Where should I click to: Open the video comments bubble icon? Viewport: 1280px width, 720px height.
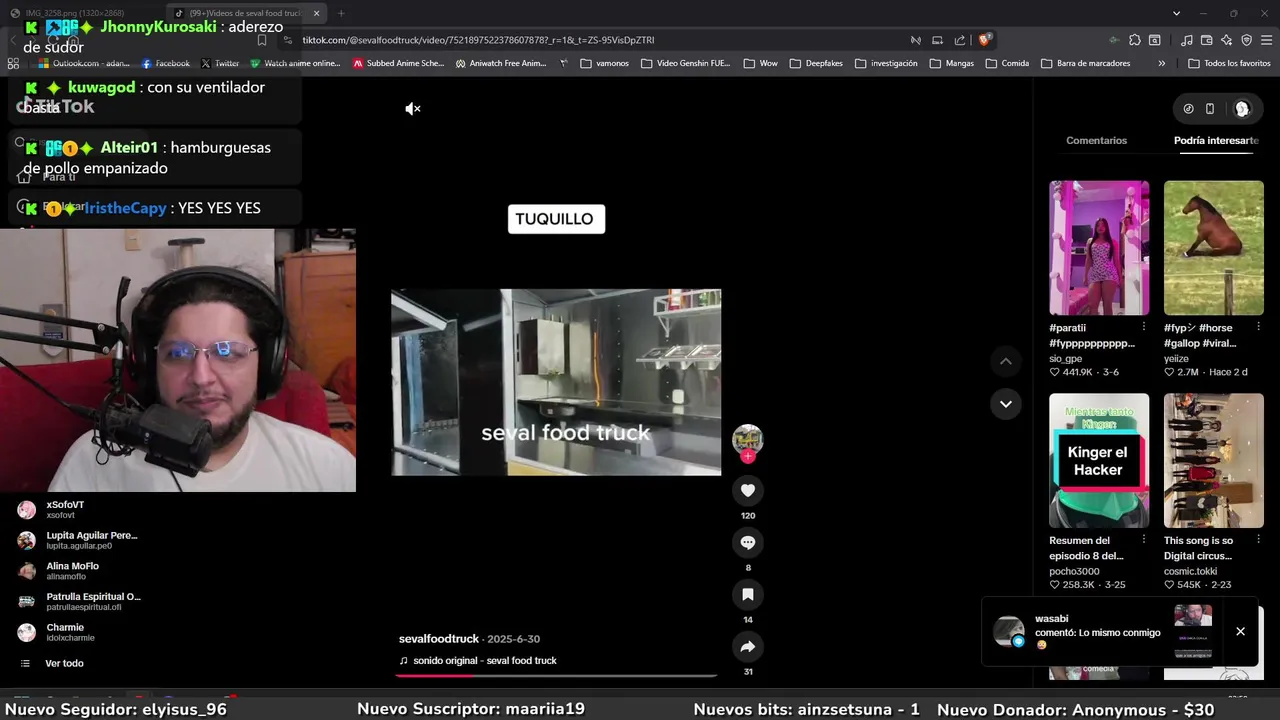coord(747,542)
